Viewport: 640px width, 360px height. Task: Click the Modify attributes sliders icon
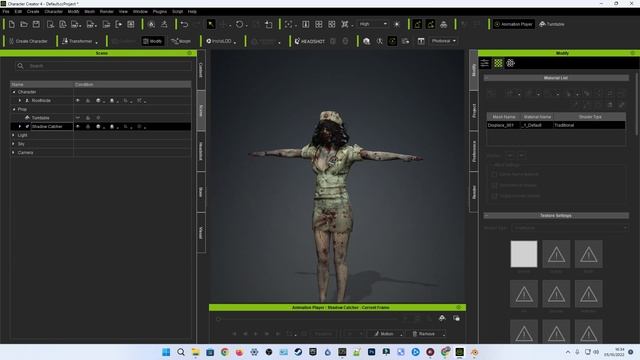click(485, 63)
